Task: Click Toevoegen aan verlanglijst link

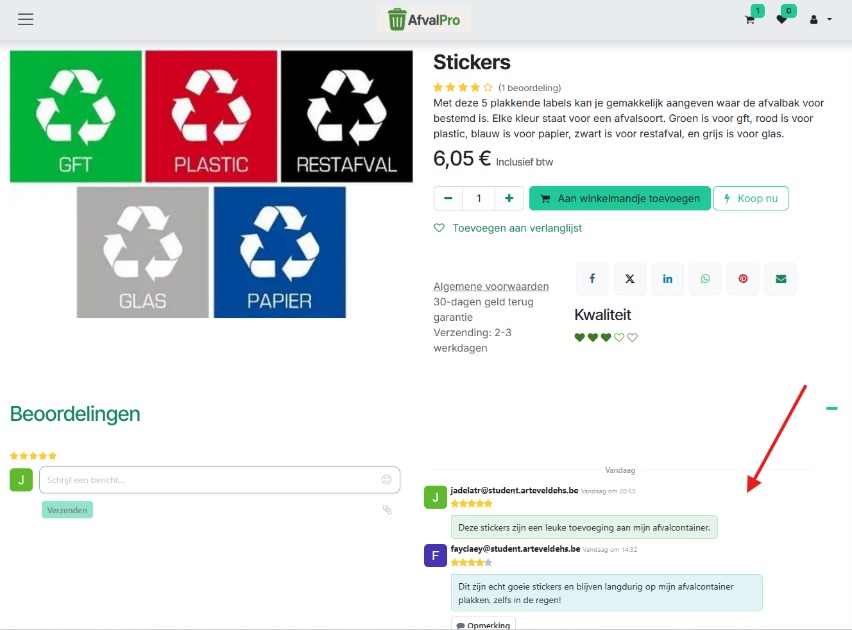Action: tap(517, 228)
